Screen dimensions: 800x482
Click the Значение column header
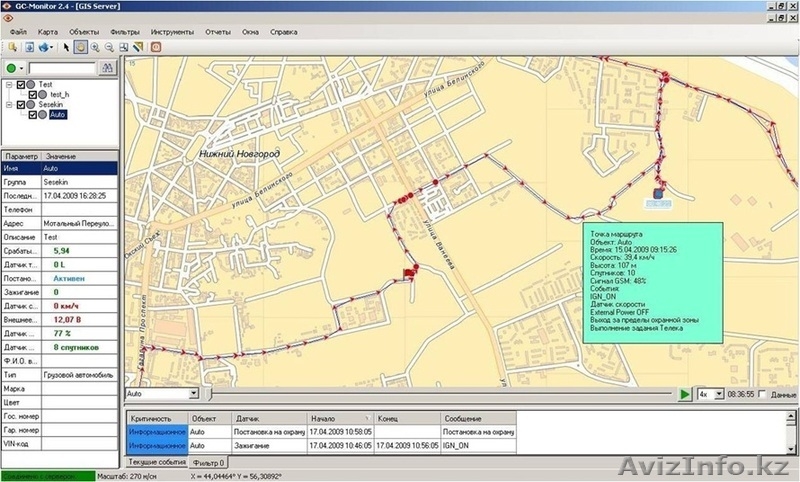pyautogui.click(x=80, y=156)
